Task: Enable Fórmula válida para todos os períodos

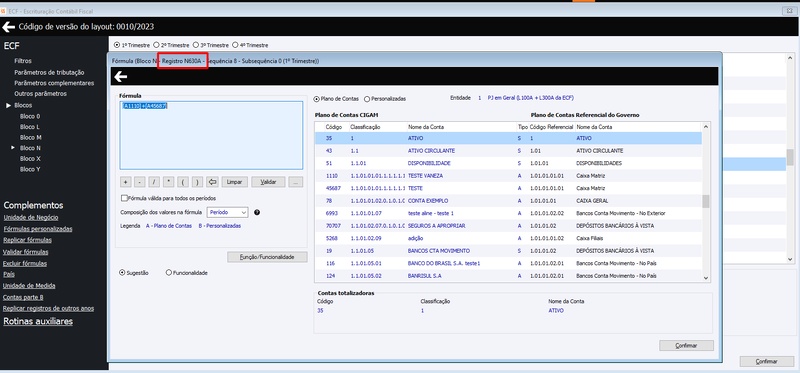Action: pyautogui.click(x=124, y=198)
